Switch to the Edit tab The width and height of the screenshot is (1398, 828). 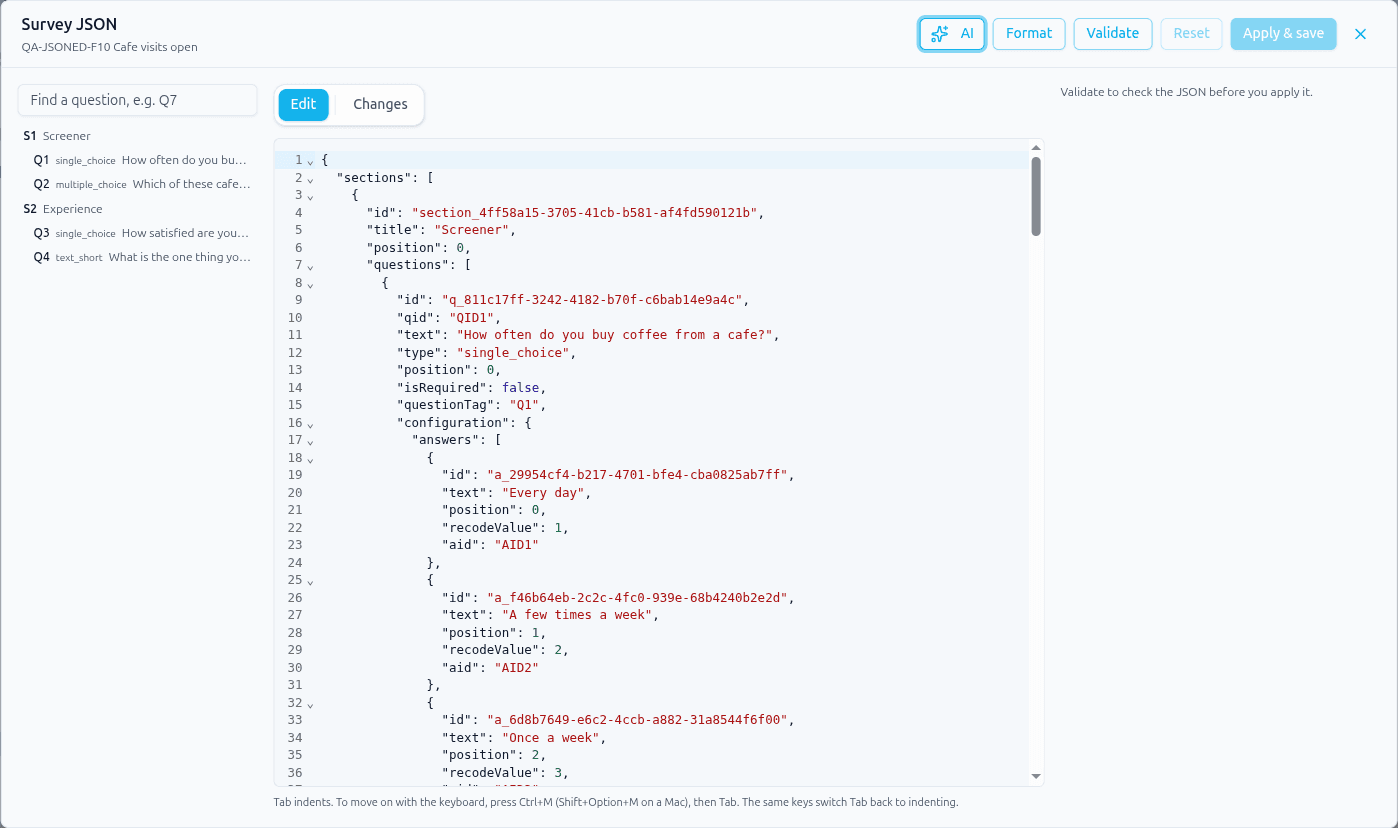point(303,104)
